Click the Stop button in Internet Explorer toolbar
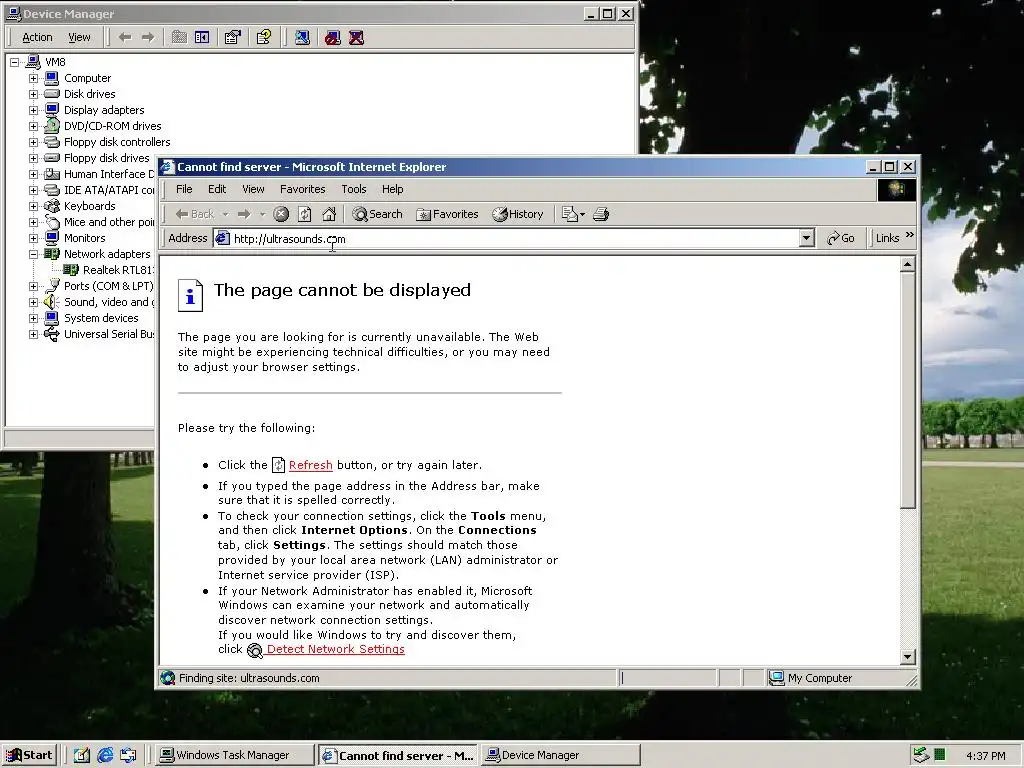Viewport: 1024px width, 768px height. 281,214
